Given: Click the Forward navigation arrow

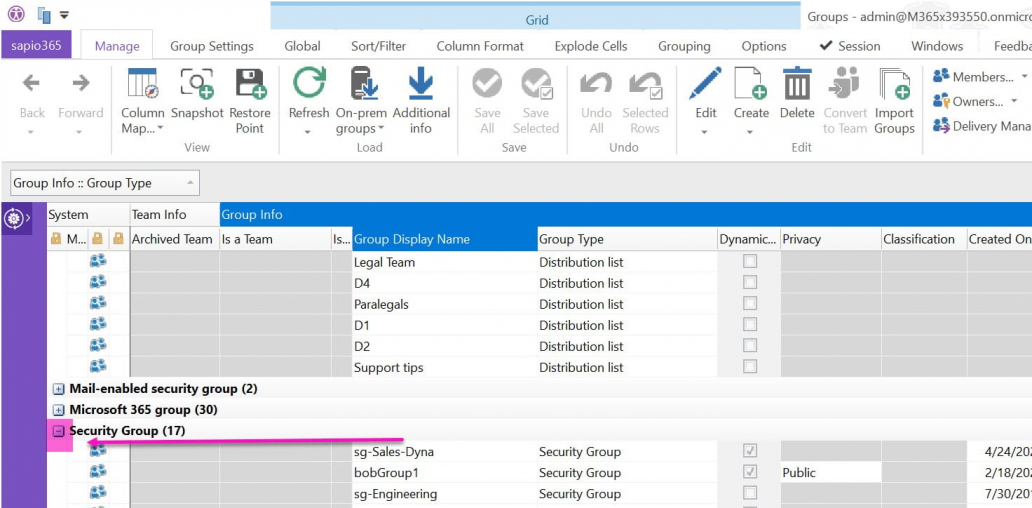Looking at the screenshot, I should click(80, 83).
